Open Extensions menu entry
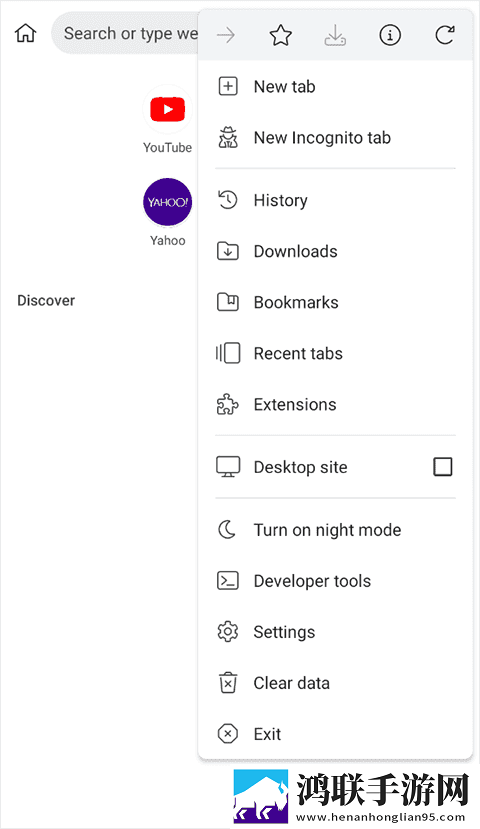This screenshot has height=829, width=480. point(335,404)
